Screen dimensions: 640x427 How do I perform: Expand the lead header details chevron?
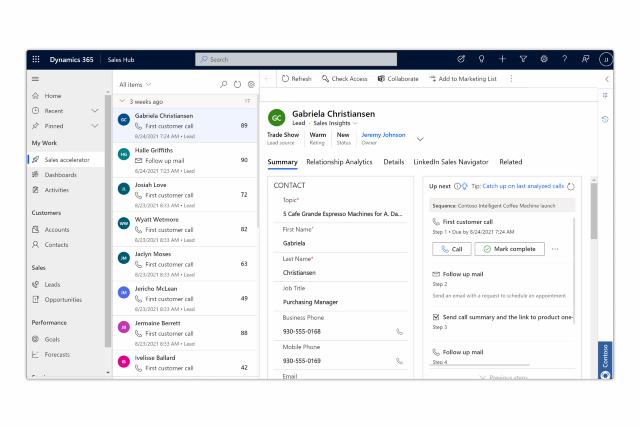point(420,138)
